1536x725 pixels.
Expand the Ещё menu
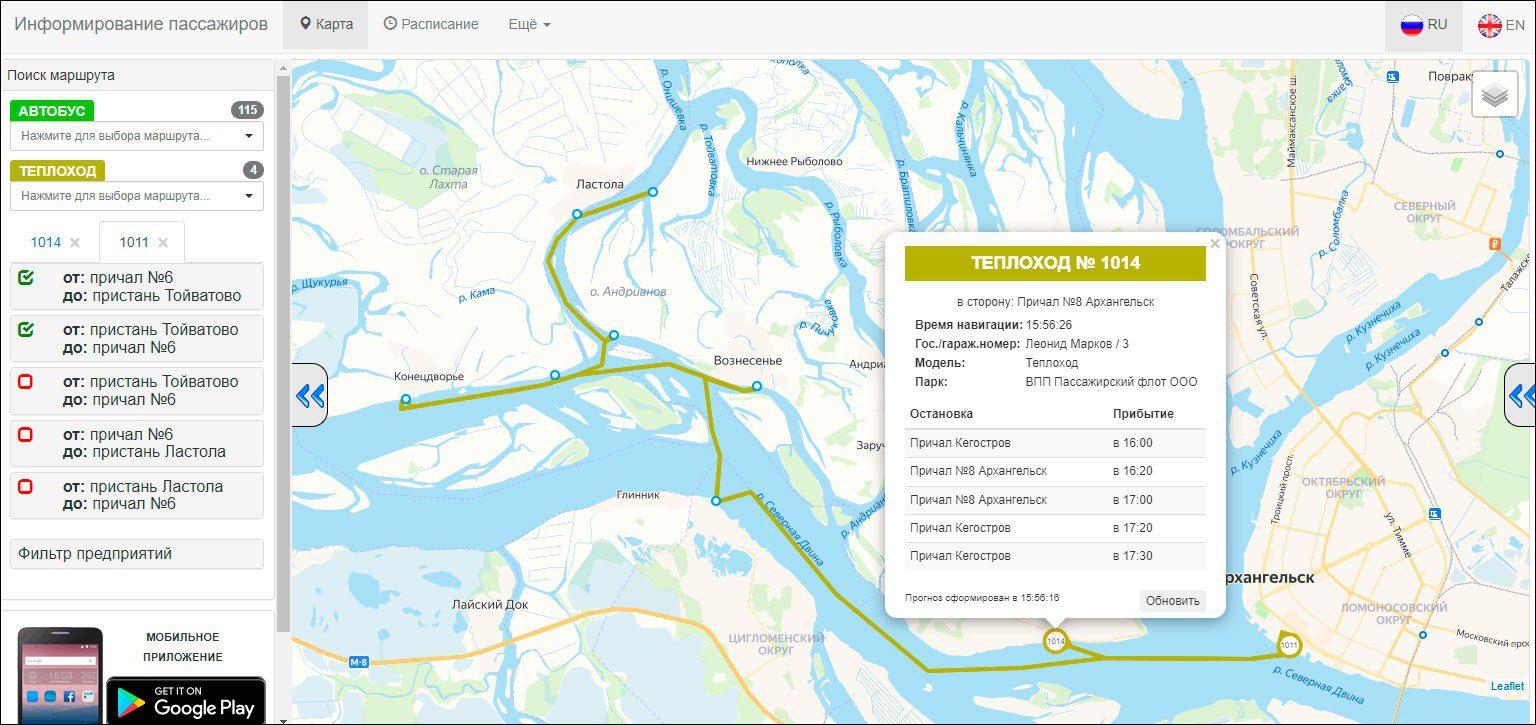(x=529, y=24)
